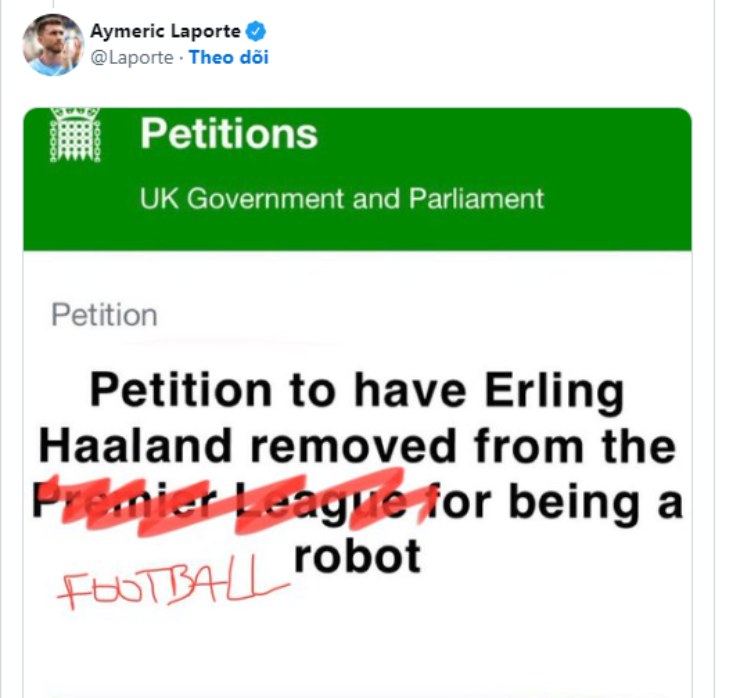Viewport: 740px width, 698px height.
Task: Click the Parliament portcullis crest logo
Action: [x=76, y=135]
